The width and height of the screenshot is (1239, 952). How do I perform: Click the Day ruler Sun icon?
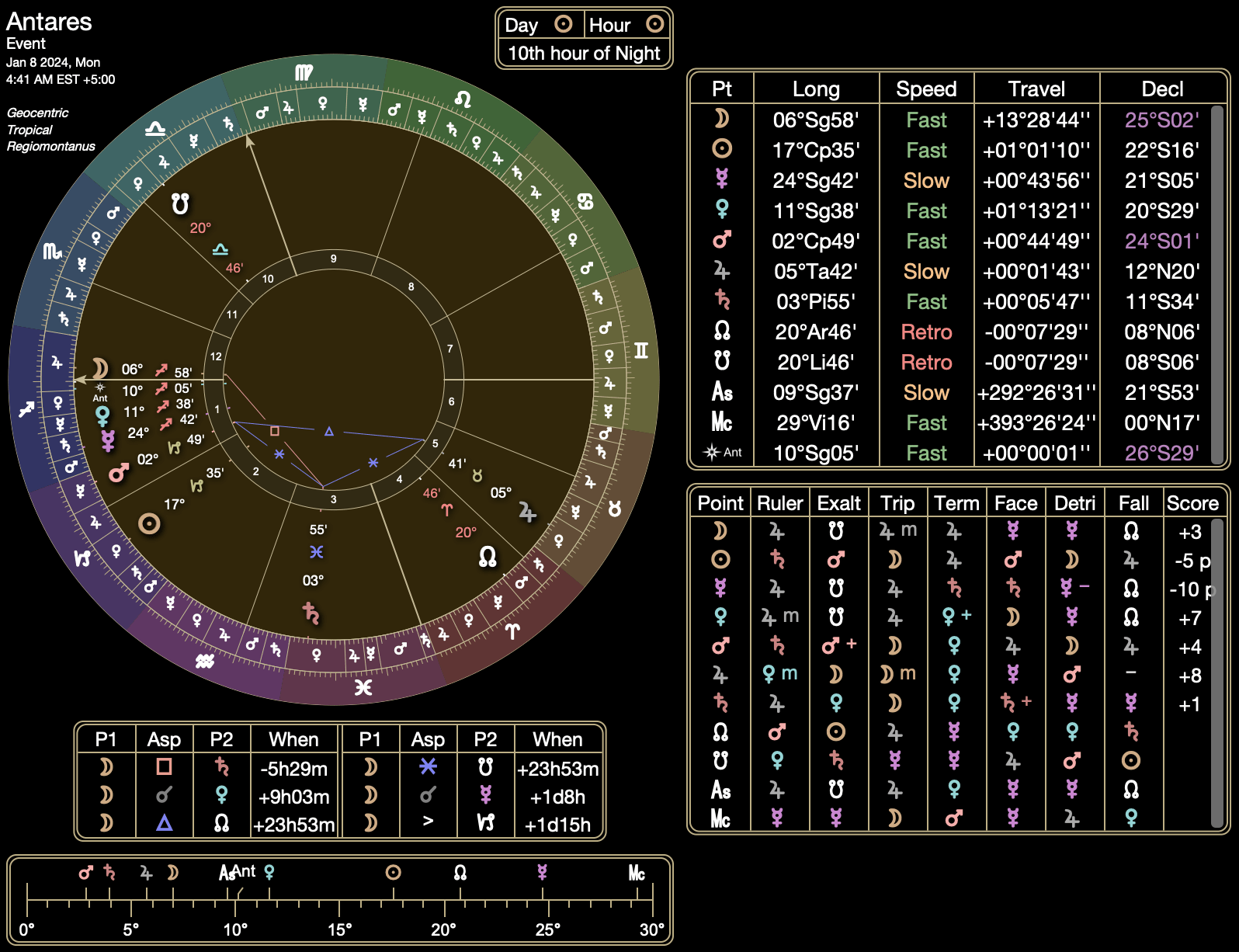click(x=564, y=25)
